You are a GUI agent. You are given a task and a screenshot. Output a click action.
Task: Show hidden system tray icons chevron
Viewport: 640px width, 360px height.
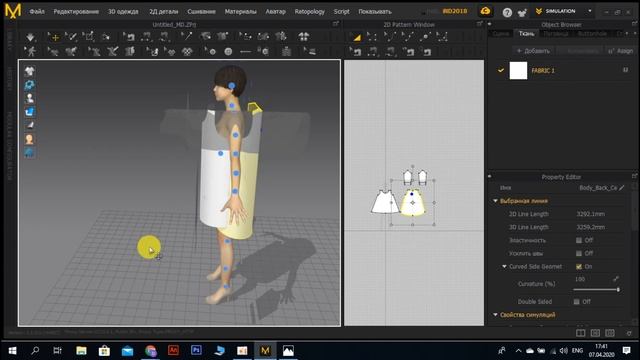point(518,351)
